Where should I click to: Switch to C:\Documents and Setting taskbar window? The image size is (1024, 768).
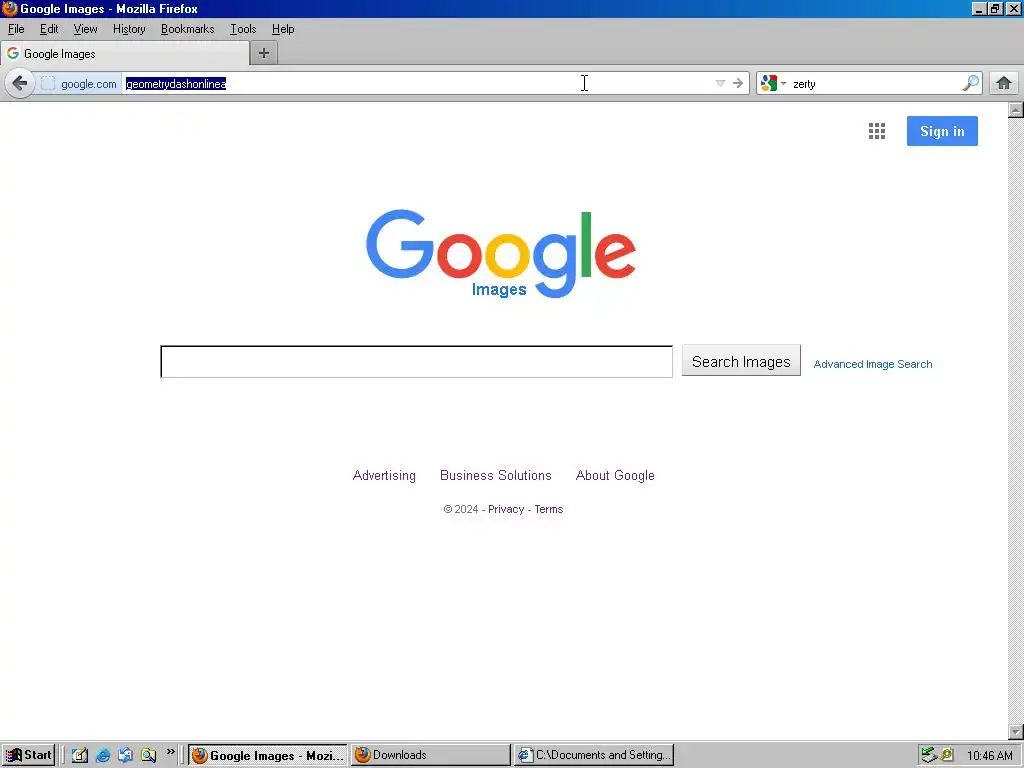tap(594, 755)
